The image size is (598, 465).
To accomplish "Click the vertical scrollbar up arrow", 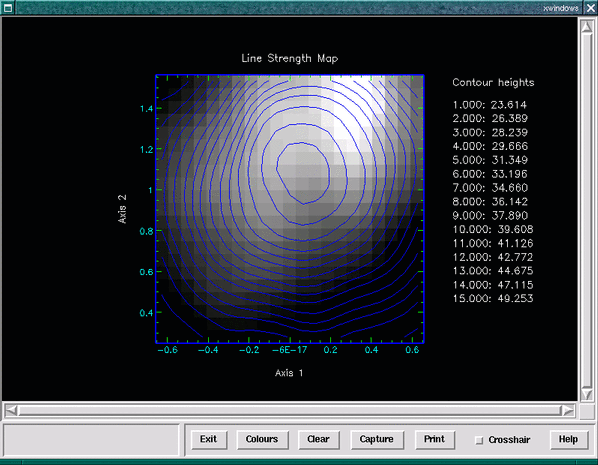I will (x=587, y=26).
